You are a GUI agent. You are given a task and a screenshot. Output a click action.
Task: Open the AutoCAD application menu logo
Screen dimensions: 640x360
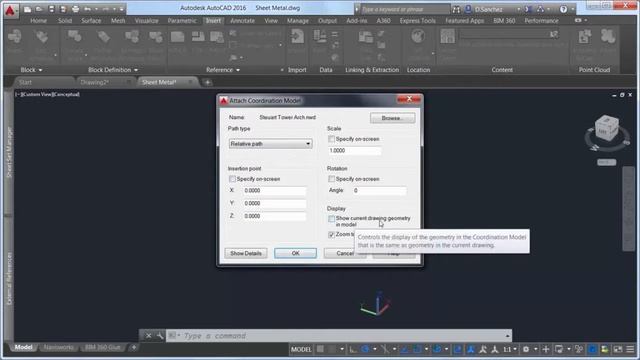click(x=10, y=10)
